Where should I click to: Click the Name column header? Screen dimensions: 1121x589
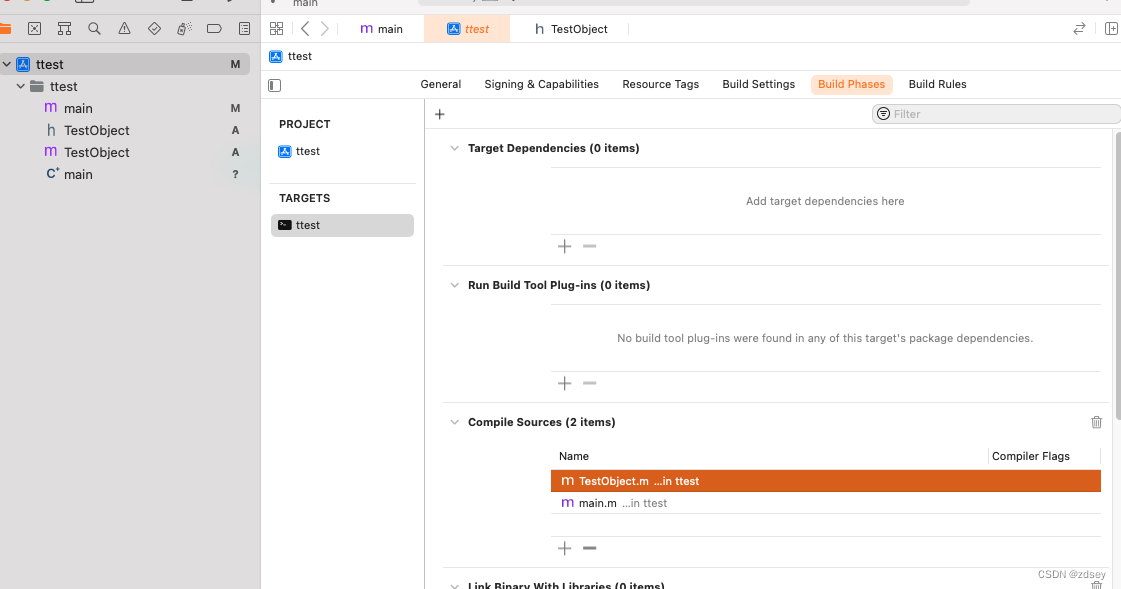[x=574, y=456]
